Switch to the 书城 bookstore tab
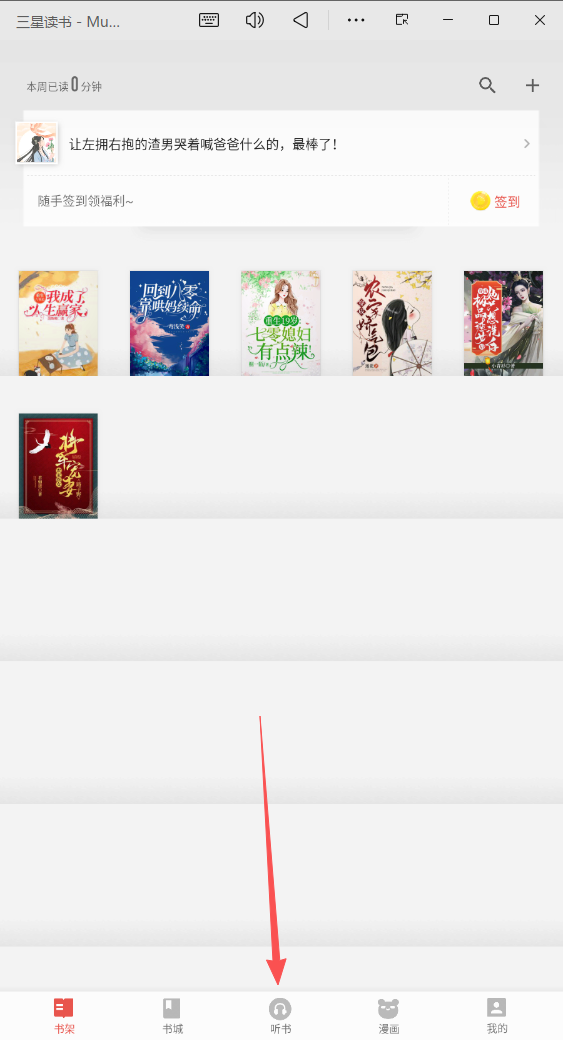The height and width of the screenshot is (1040, 563). click(x=172, y=1016)
